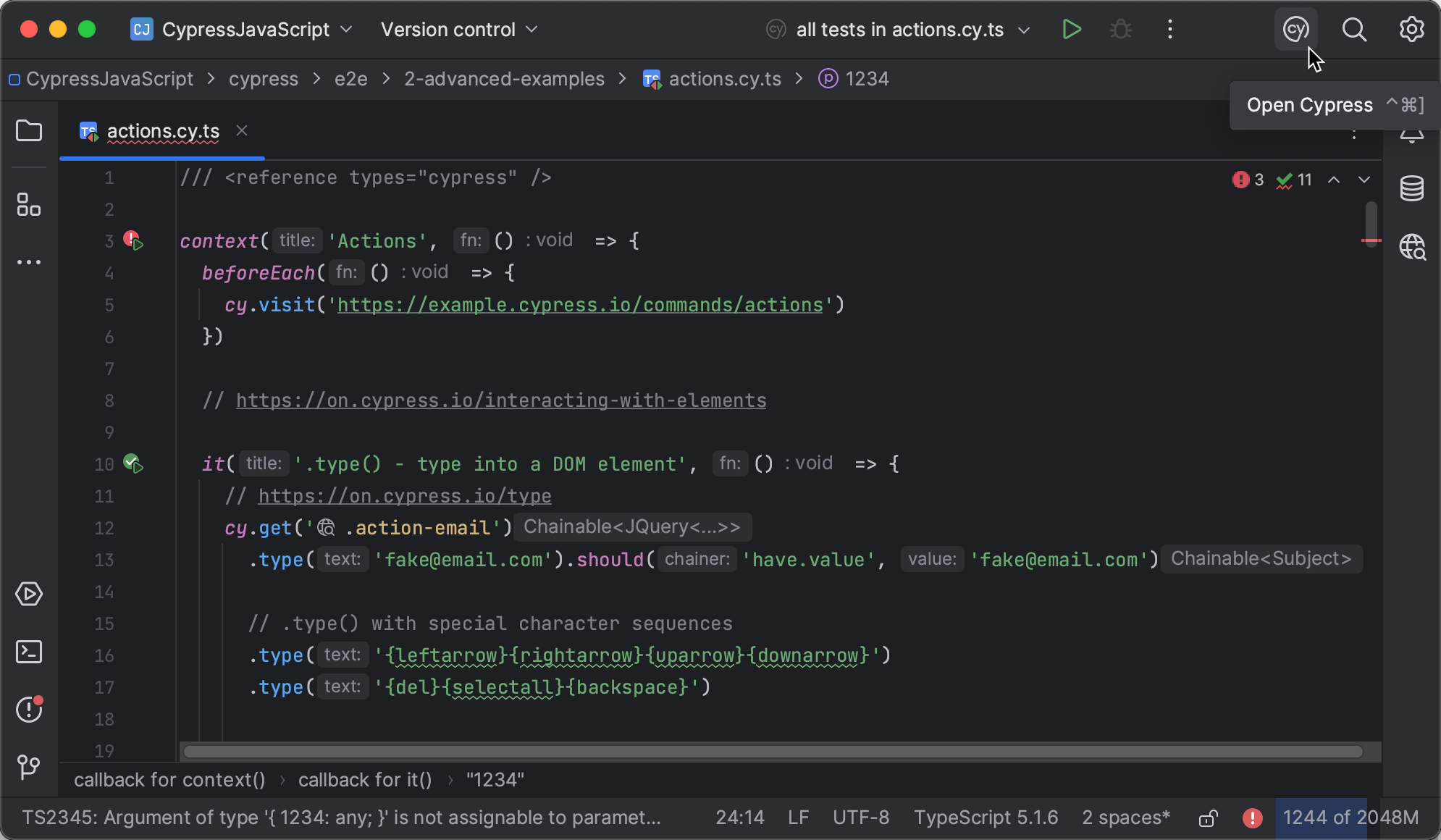This screenshot has width=1441, height=840.
Task: Open the Database tool window
Action: pyautogui.click(x=1412, y=188)
